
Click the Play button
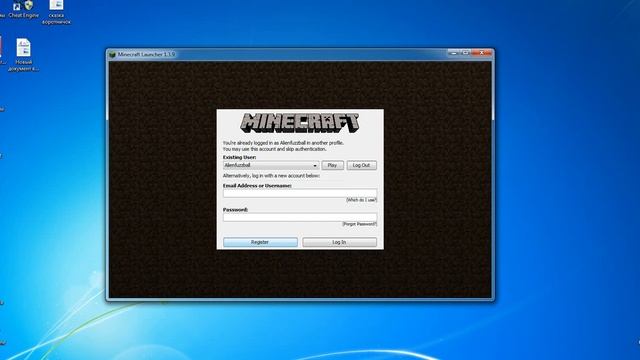click(x=332, y=165)
